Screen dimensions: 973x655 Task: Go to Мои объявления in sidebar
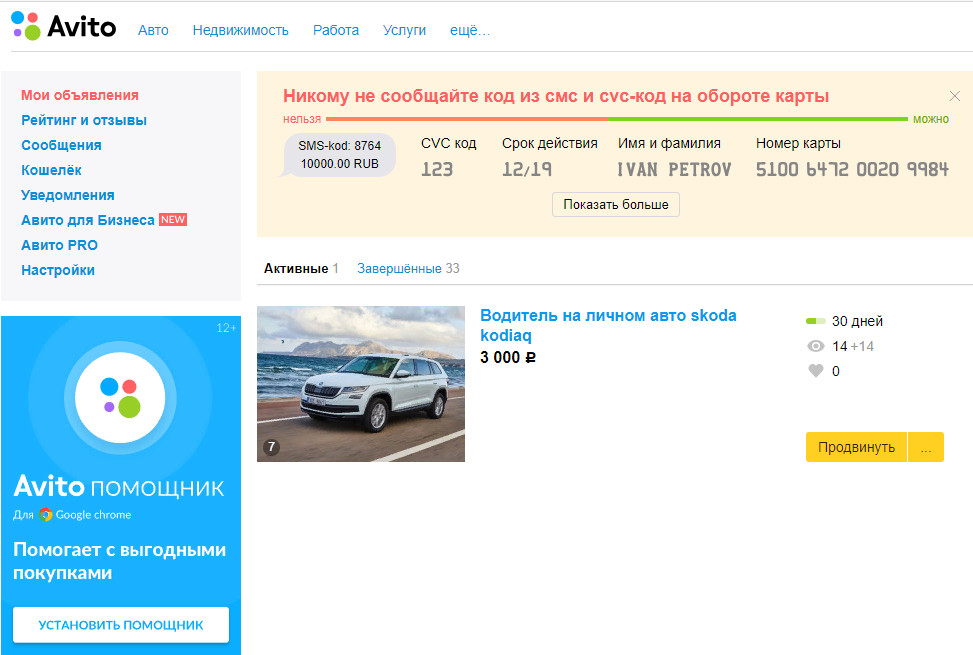pyautogui.click(x=79, y=95)
